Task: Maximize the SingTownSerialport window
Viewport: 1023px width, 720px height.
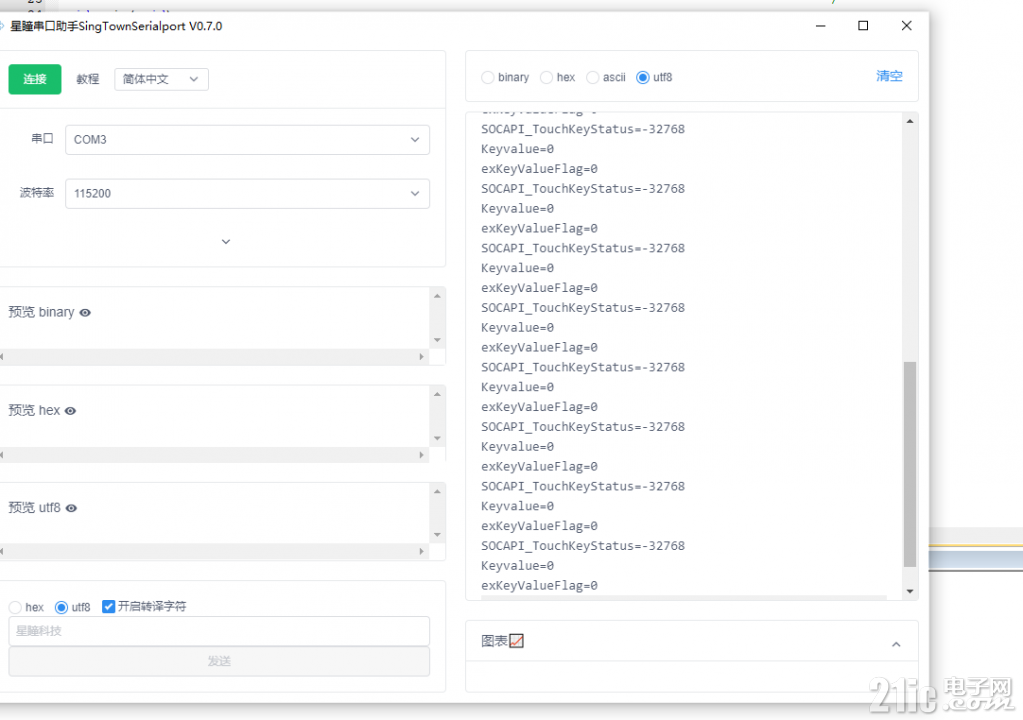Action: [x=863, y=25]
